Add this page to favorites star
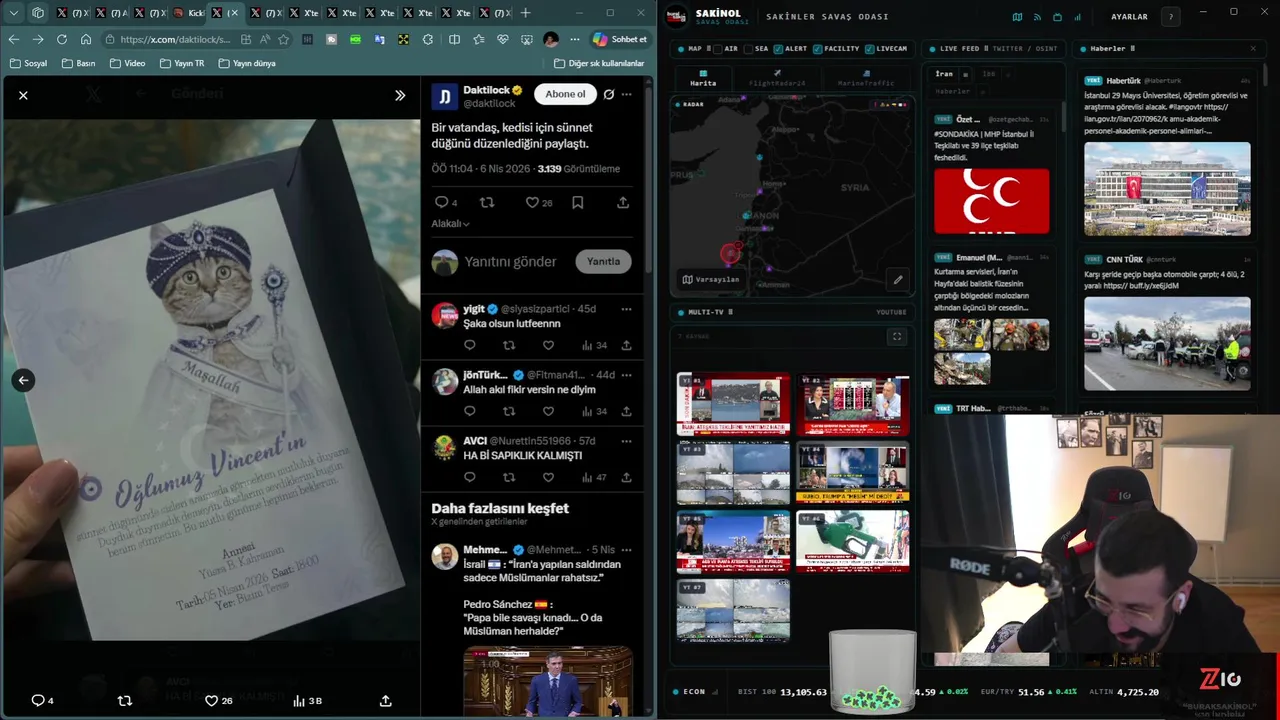The width and height of the screenshot is (1280, 720). point(284,39)
